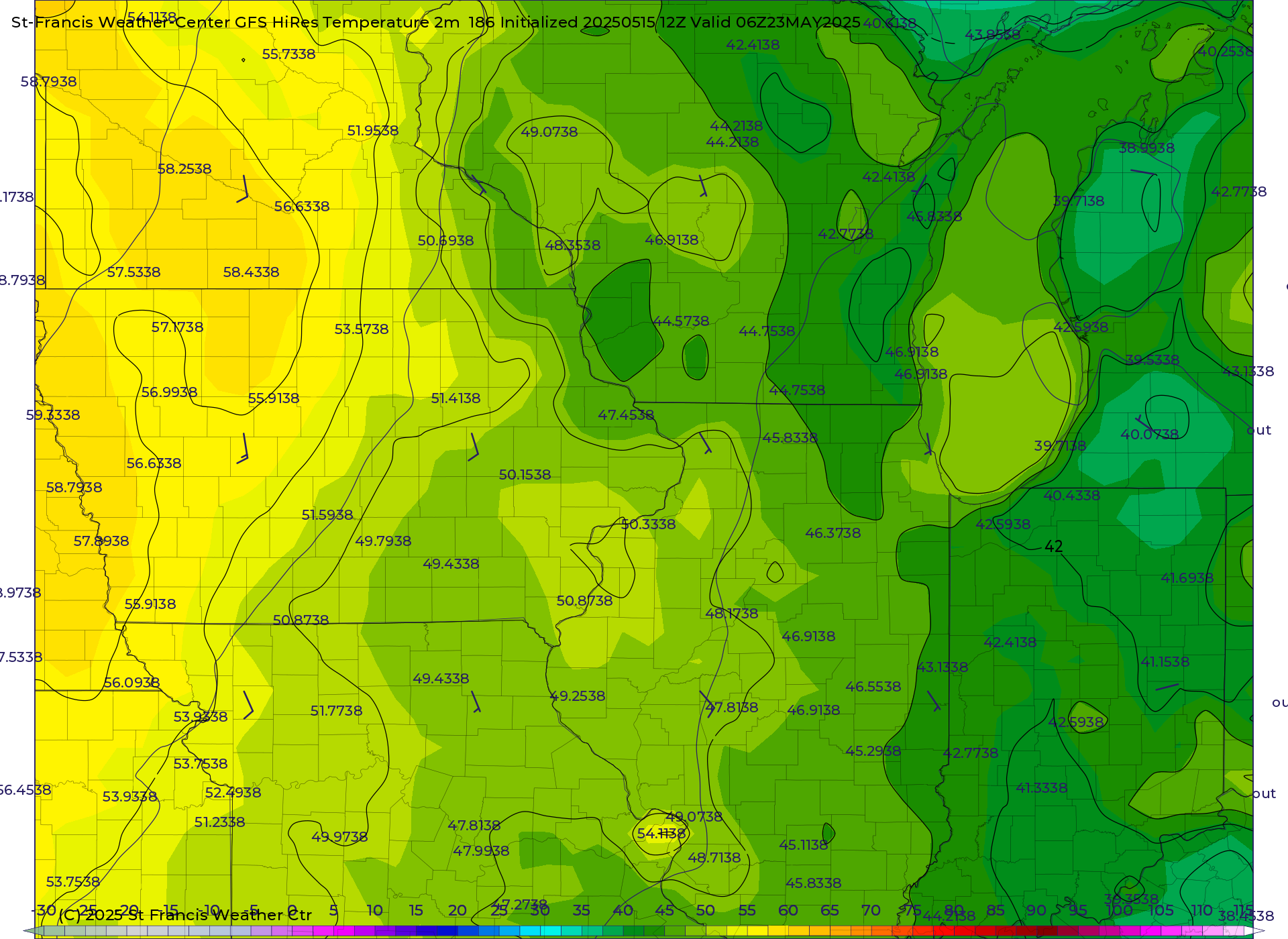
Task: Select the value 57.1738
Action: pyautogui.click(x=177, y=327)
